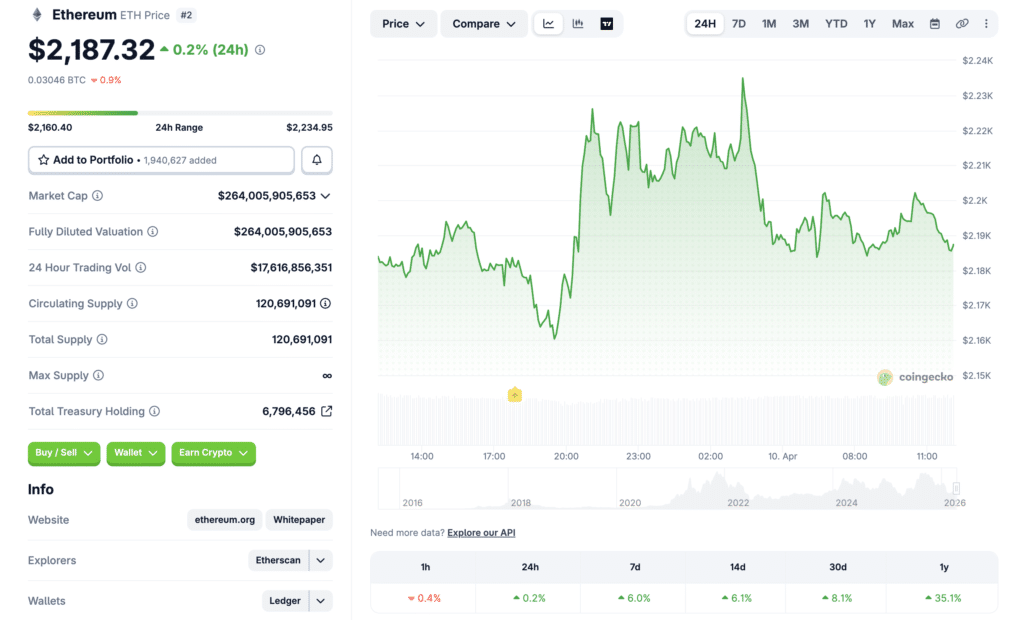Open the calendar date-range icon
The image size is (1024, 620).
[935, 23]
